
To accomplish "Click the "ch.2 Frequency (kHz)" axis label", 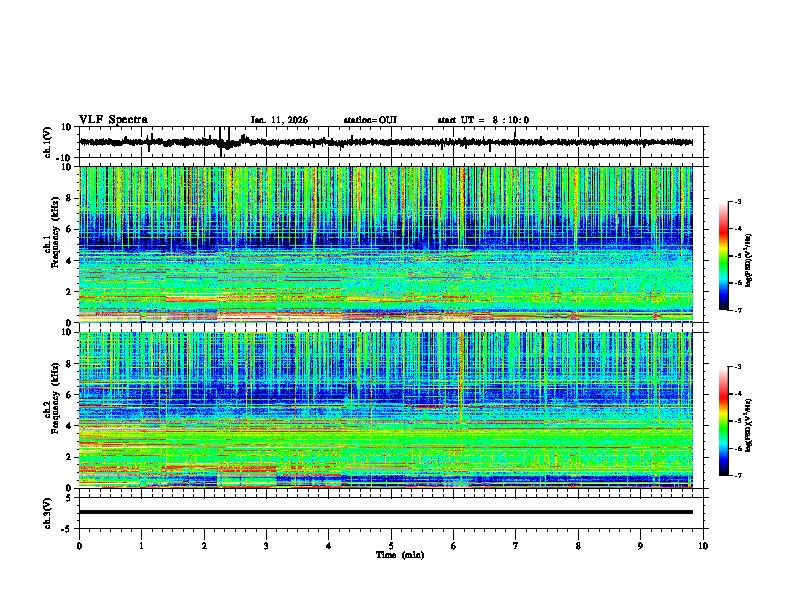I will 51,398.
